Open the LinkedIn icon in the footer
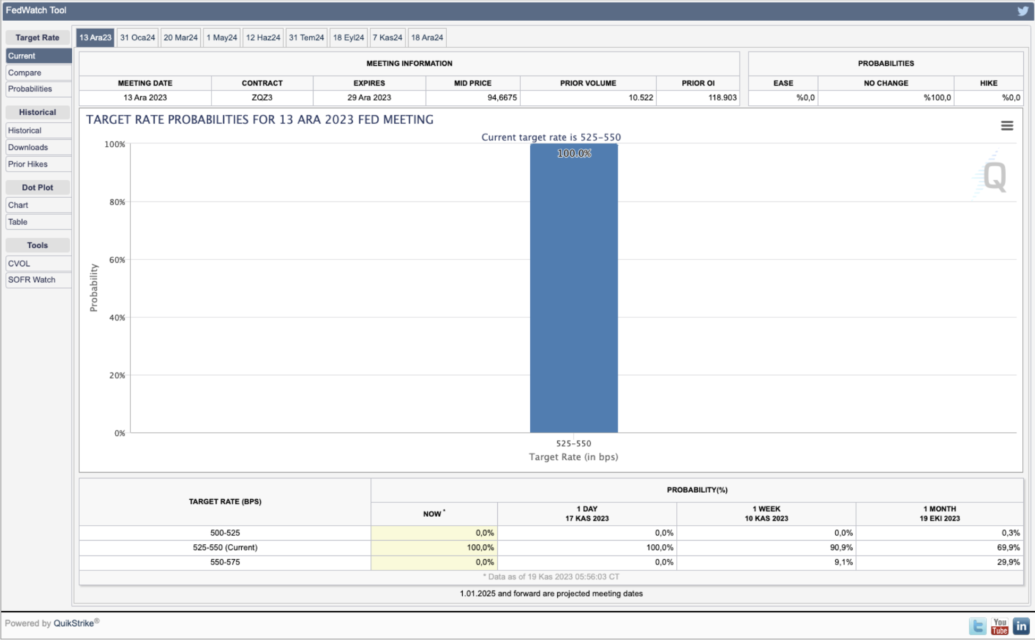The height and width of the screenshot is (640, 1035). [x=1021, y=625]
